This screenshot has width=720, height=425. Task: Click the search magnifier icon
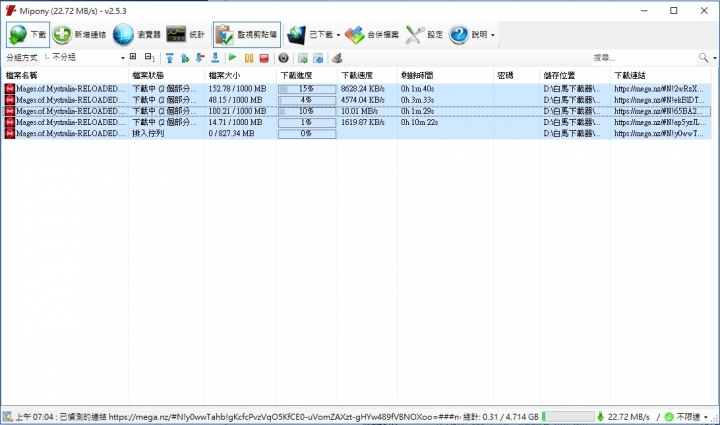click(703, 57)
